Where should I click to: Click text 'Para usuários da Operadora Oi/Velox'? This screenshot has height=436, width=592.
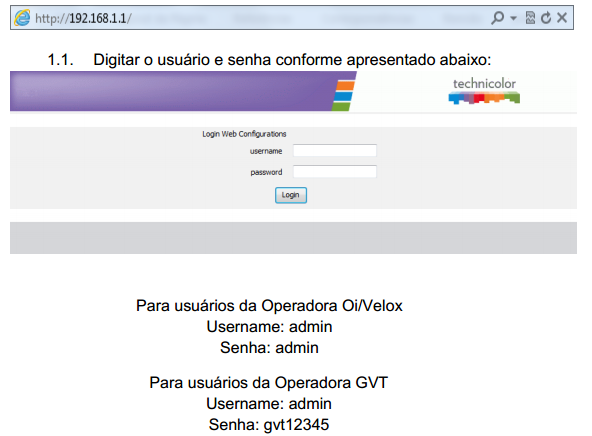tap(269, 305)
